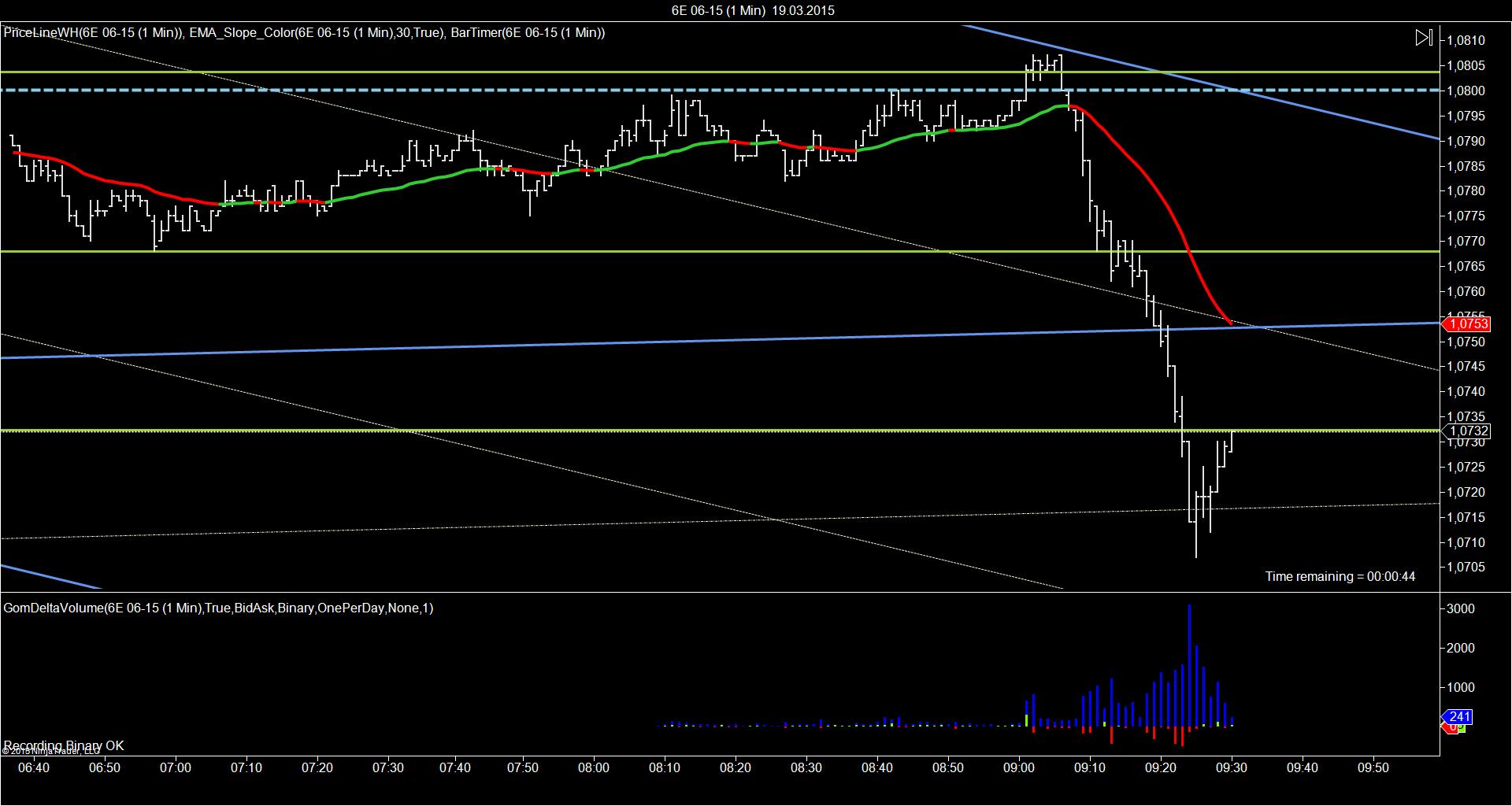The width and height of the screenshot is (1512, 806).
Task: Click the 09:00 time axis label
Action: [1019, 767]
